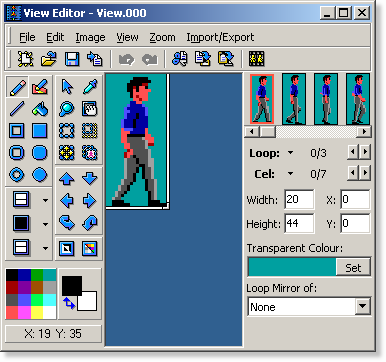The width and height of the screenshot is (386, 362).
Task: Select the eyedropper colour picker tool
Action: click(90, 87)
